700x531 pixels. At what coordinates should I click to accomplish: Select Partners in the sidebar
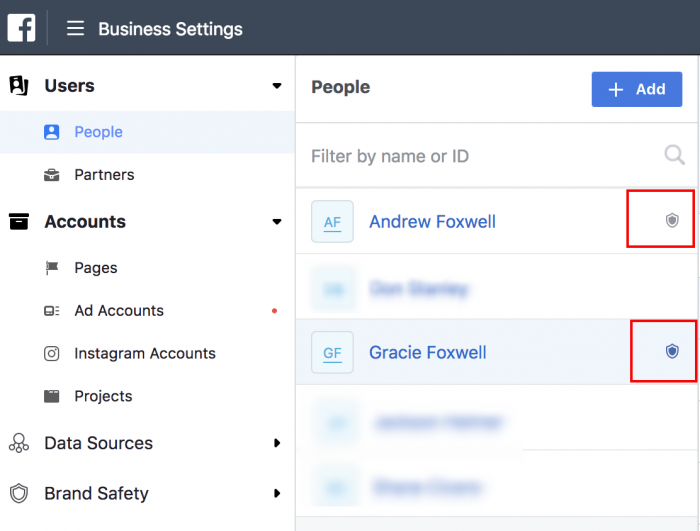pyautogui.click(x=104, y=175)
